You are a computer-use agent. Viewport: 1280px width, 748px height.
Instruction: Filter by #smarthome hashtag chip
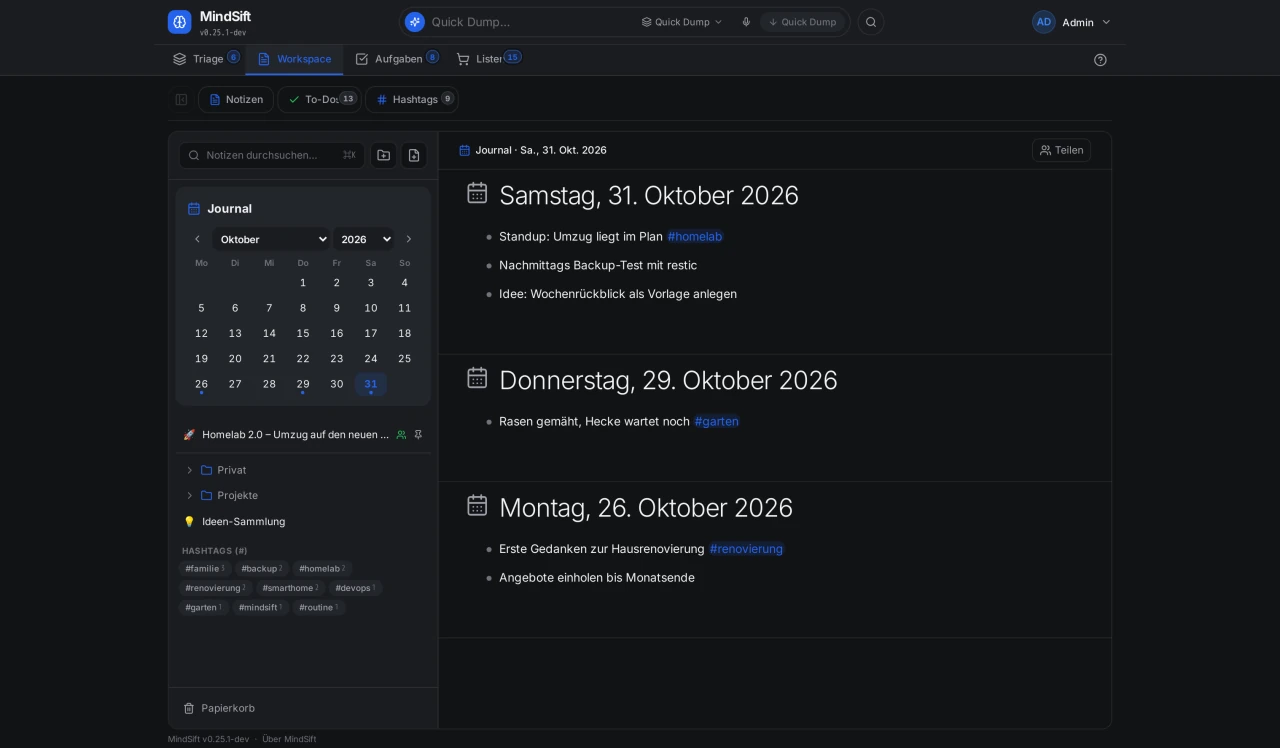[x=290, y=588]
